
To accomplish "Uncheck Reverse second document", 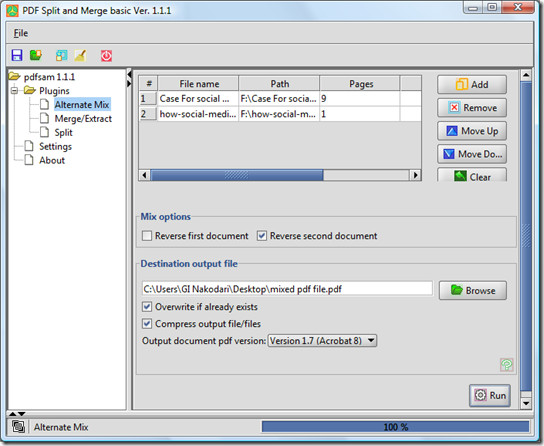I will coord(262,236).
